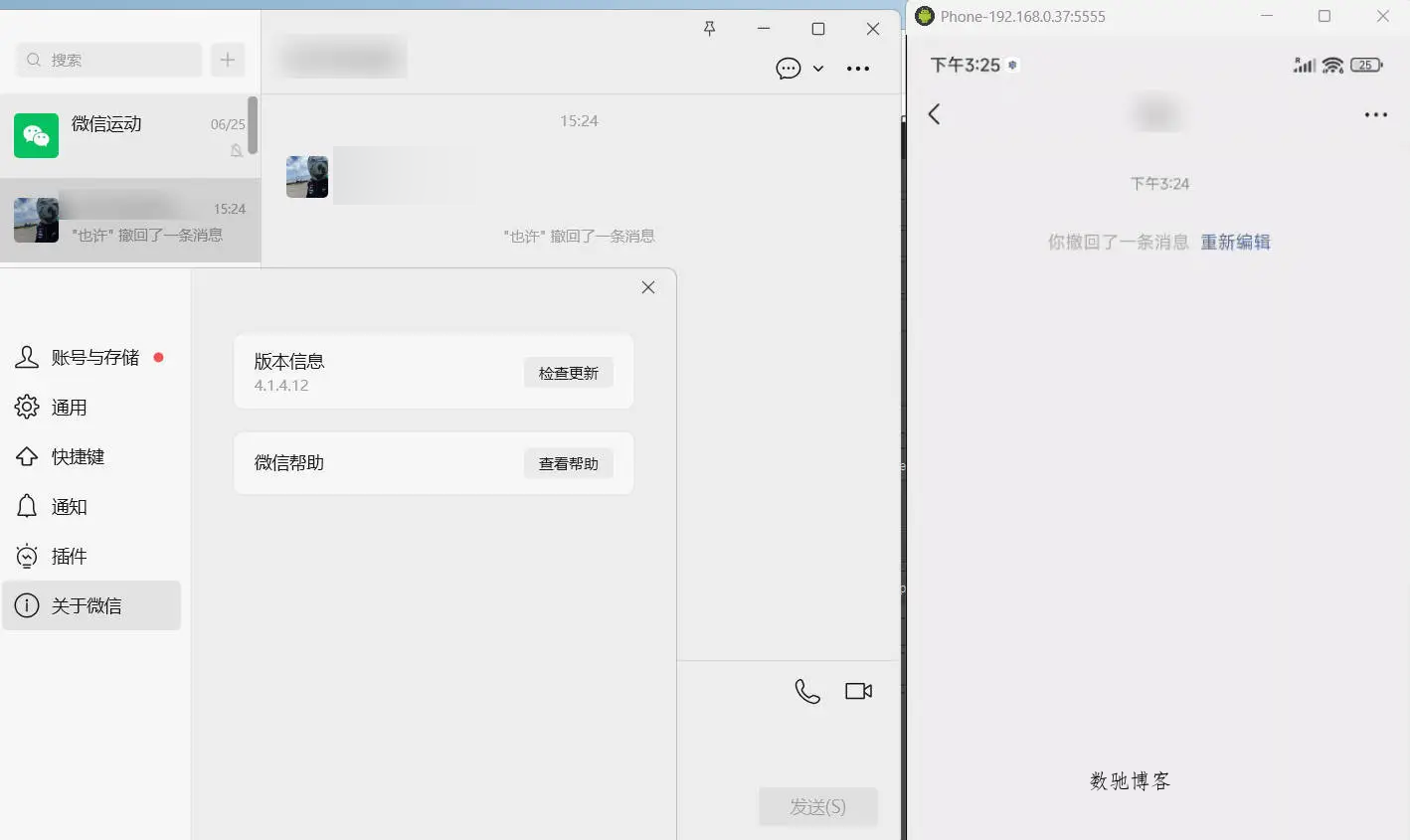1410x840 pixels.
Task: Click 重新编辑 link in phone window
Action: (x=1235, y=243)
